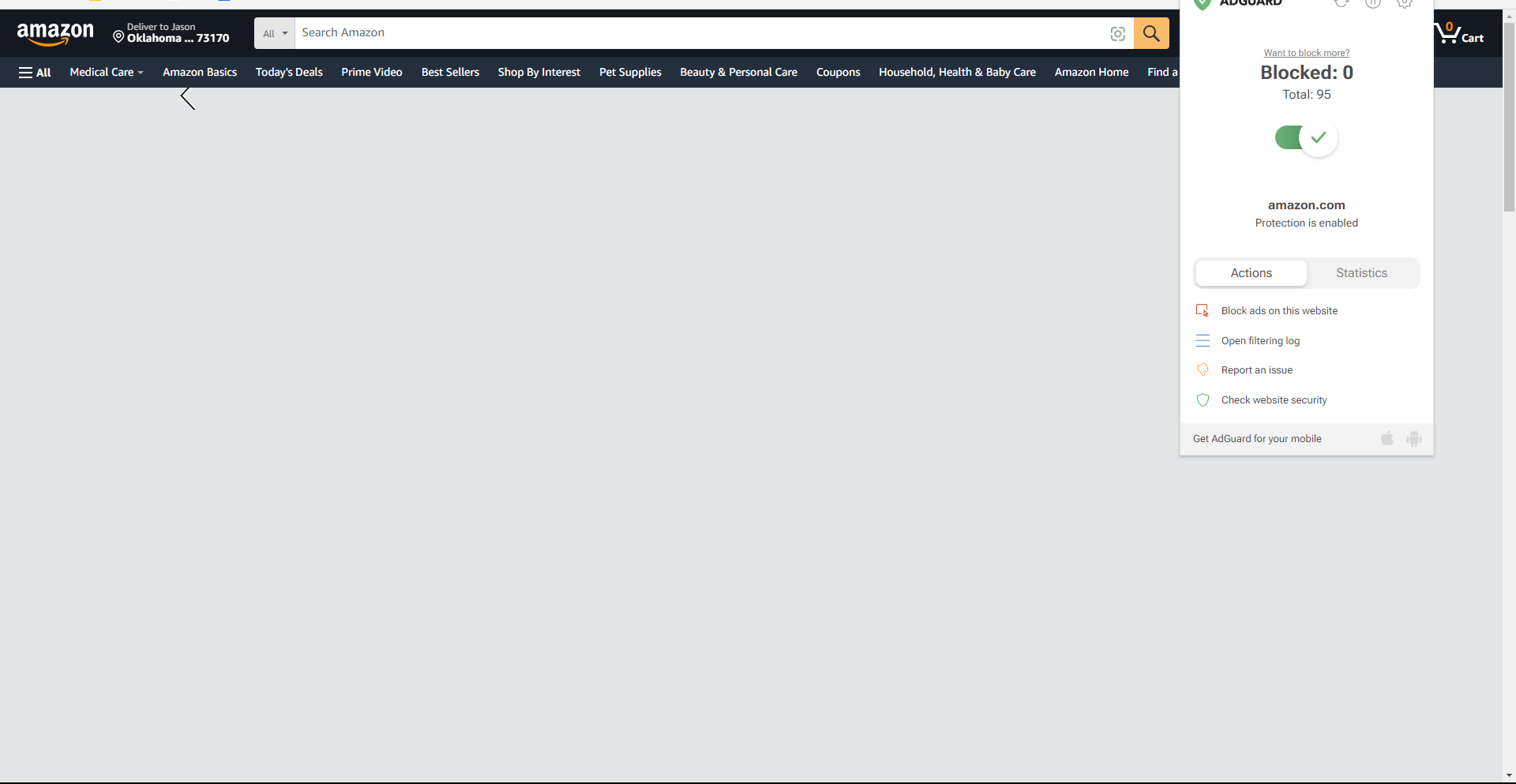Click the Amazon camera search icon
The image size is (1516, 784).
point(1117,34)
